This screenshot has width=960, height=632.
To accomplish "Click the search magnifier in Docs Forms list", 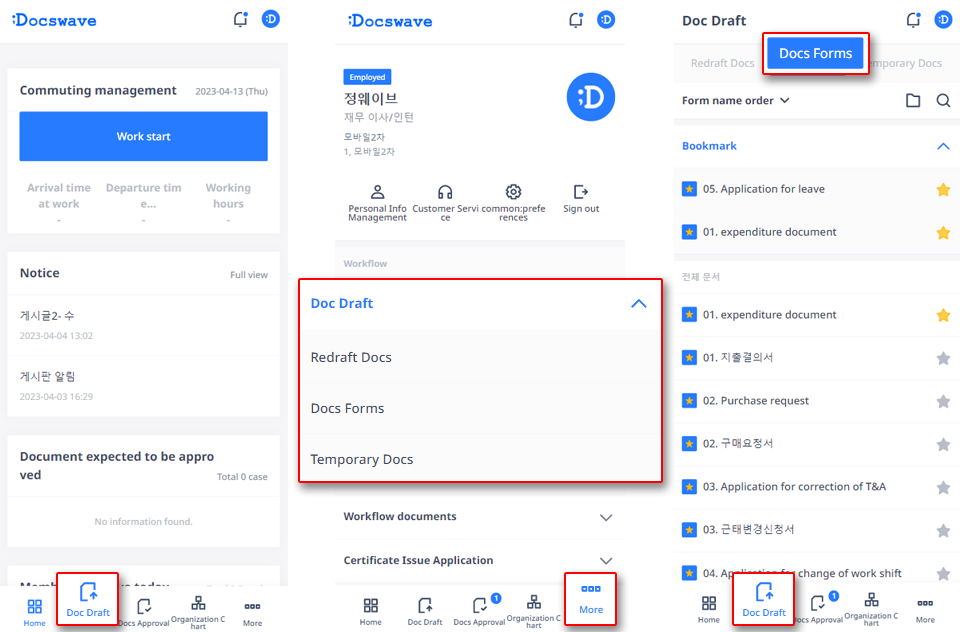I will 943,101.
